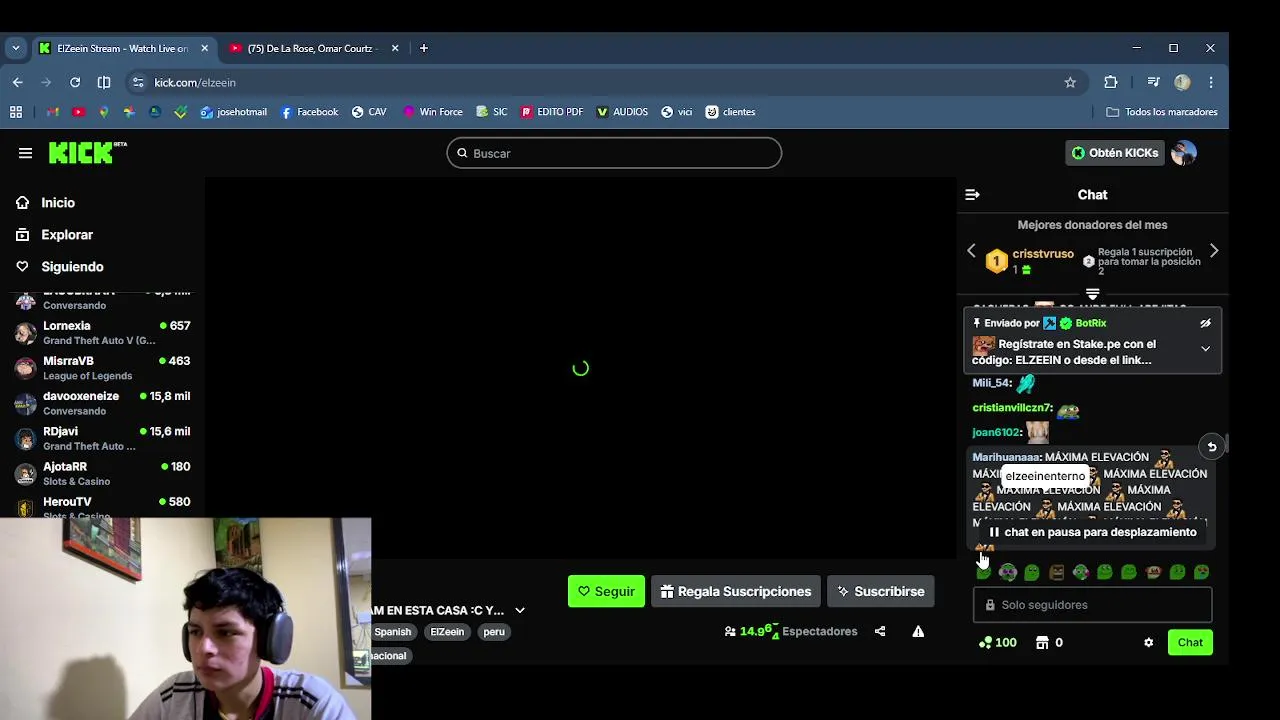This screenshot has width=1280, height=720.
Task: Open apps grid in bookmarks bar
Action: 16,112
